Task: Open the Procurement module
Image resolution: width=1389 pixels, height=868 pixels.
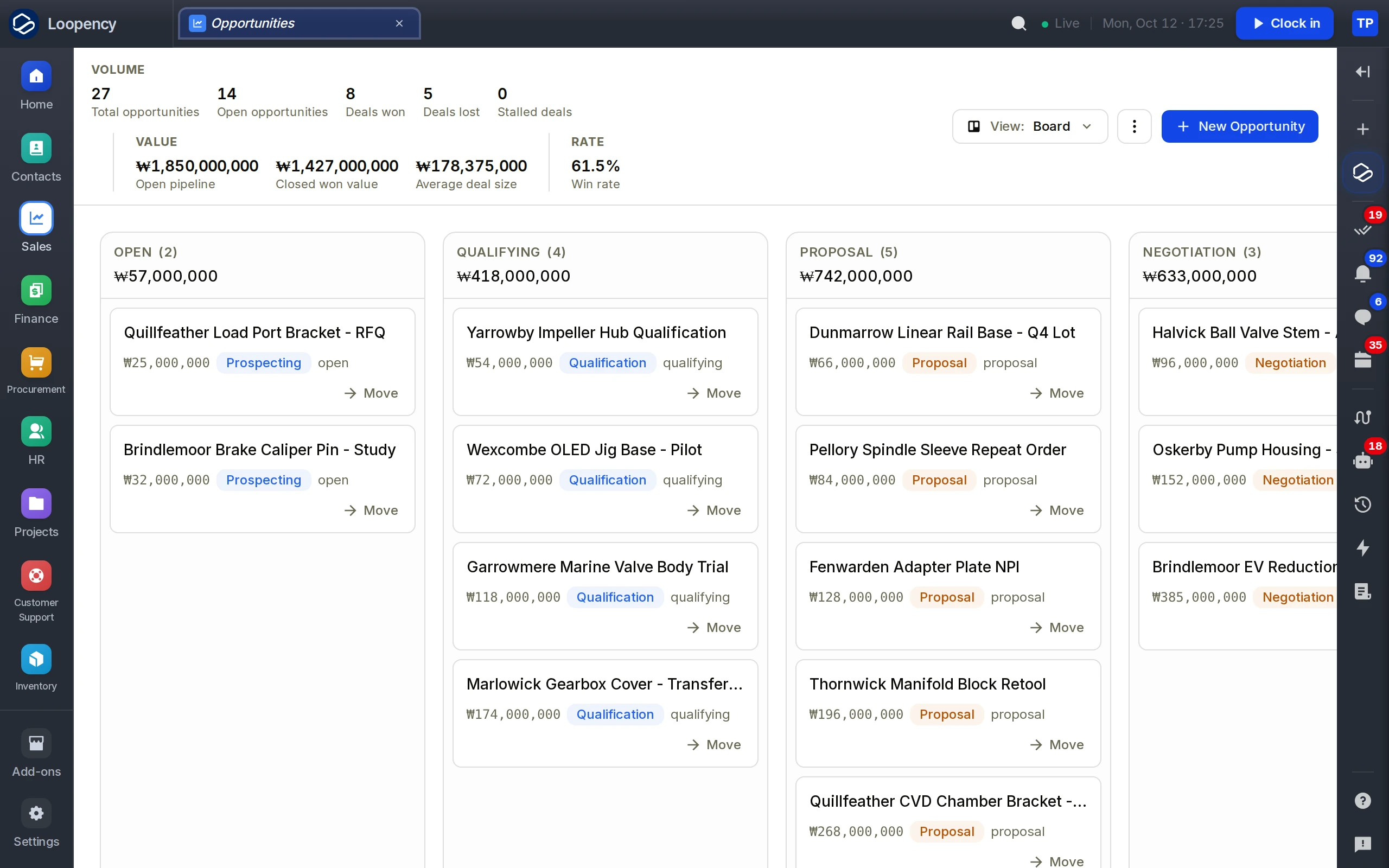Action: [x=36, y=372]
